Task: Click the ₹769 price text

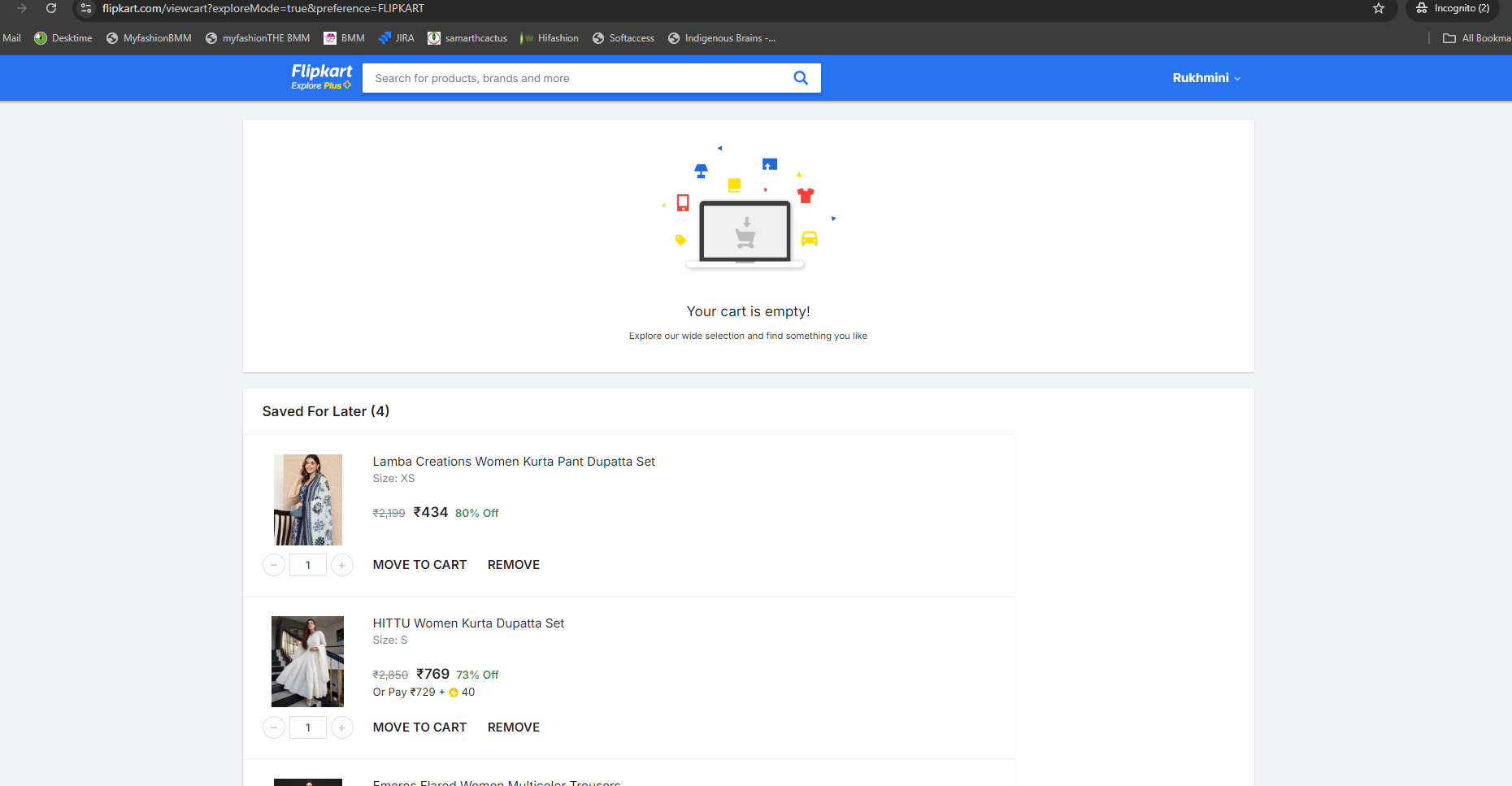Action: 432,674
